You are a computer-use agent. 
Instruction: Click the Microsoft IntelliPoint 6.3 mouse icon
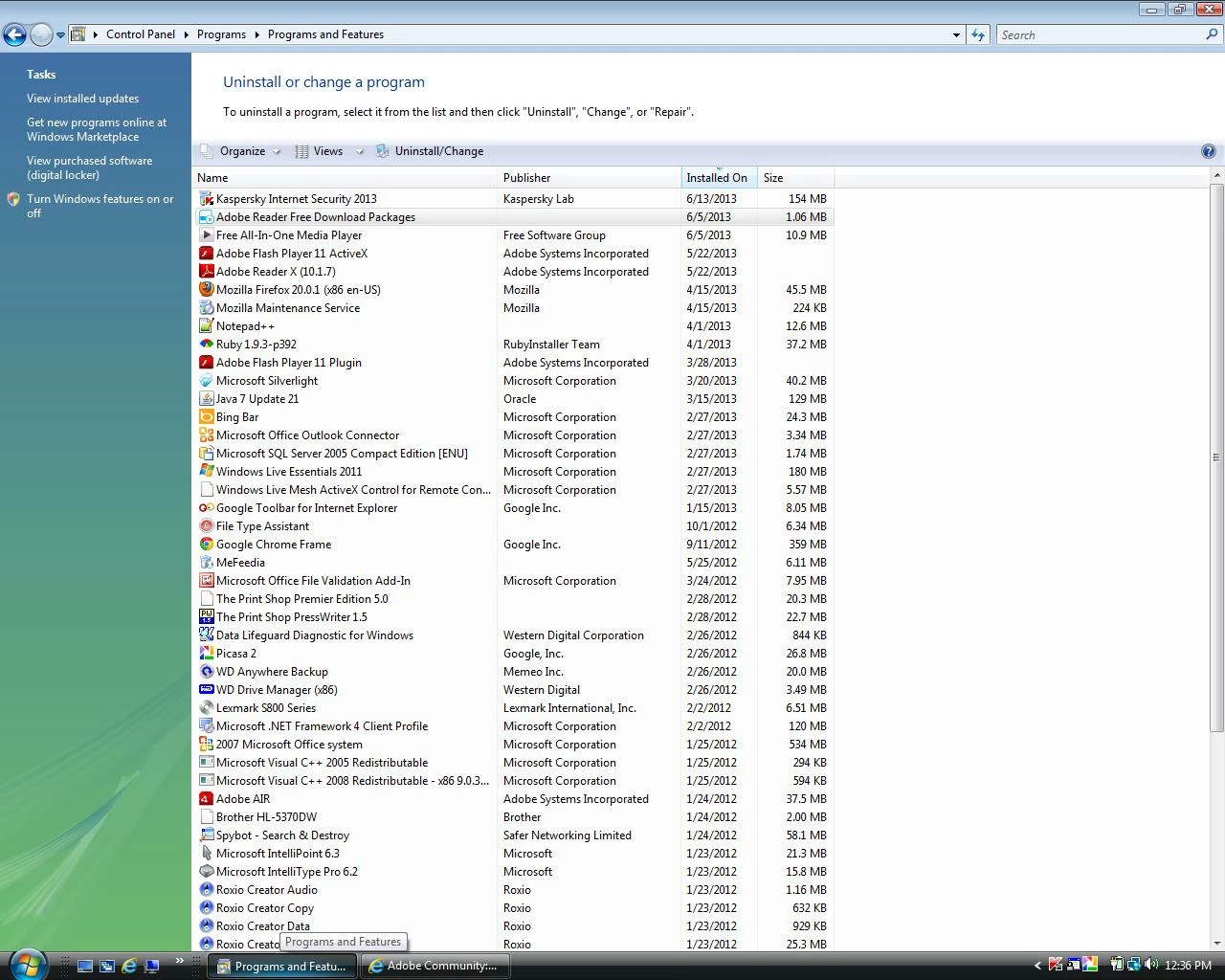(x=206, y=854)
